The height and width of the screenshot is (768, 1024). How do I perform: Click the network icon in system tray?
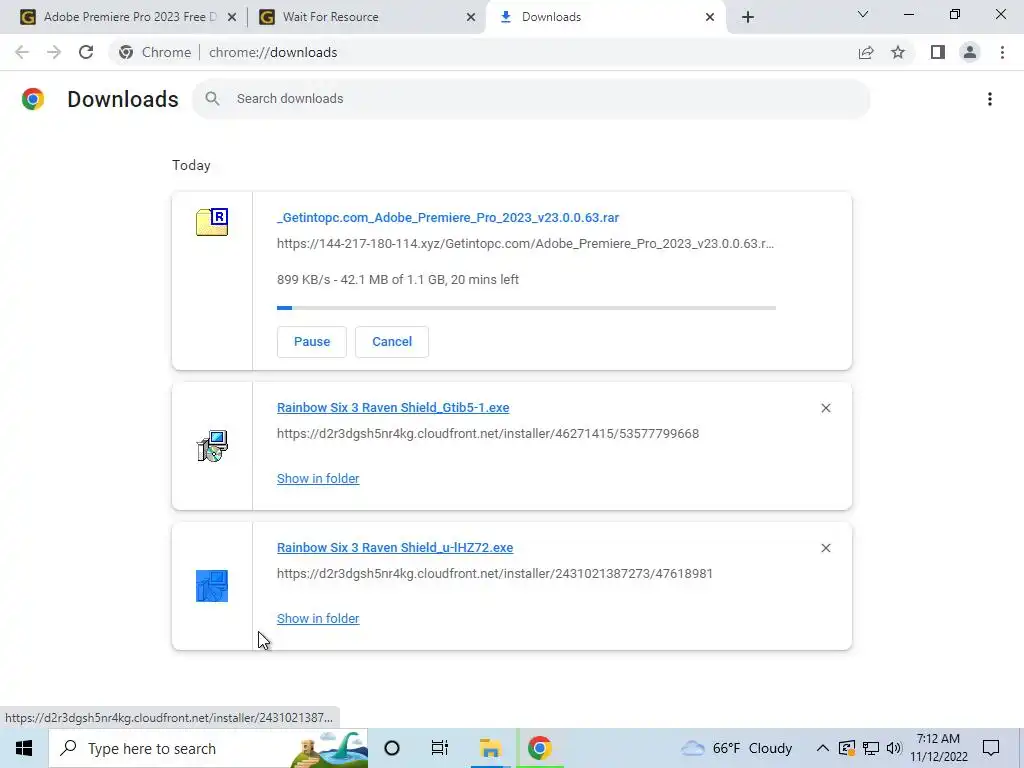871,748
